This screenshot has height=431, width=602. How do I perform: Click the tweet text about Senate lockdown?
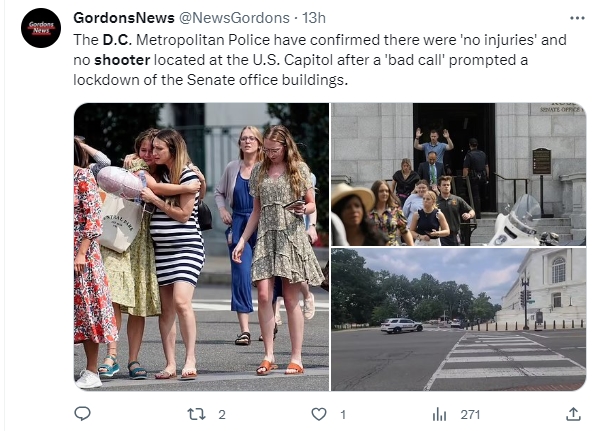click(x=320, y=60)
